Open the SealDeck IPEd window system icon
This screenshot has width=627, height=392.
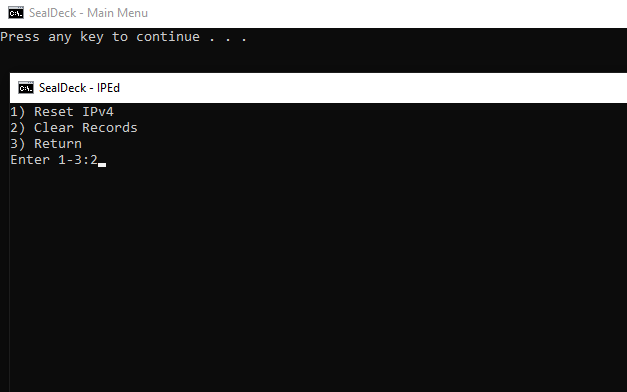coord(26,88)
